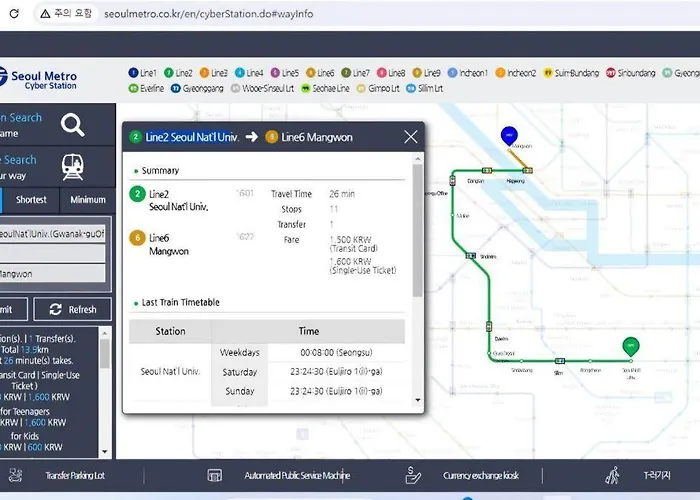Click the Submit button in sidebar

tap(13, 309)
